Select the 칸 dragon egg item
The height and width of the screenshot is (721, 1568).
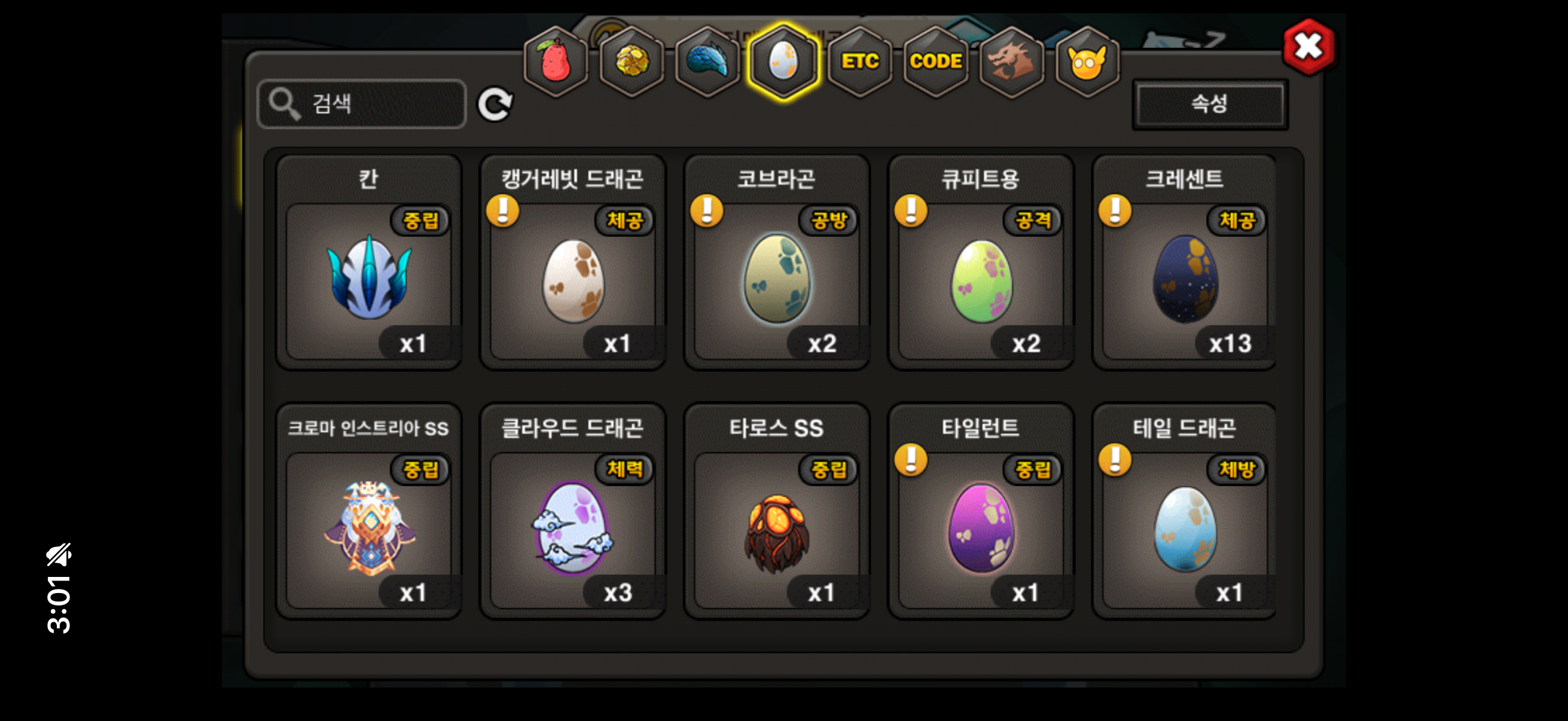pyautogui.click(x=369, y=263)
